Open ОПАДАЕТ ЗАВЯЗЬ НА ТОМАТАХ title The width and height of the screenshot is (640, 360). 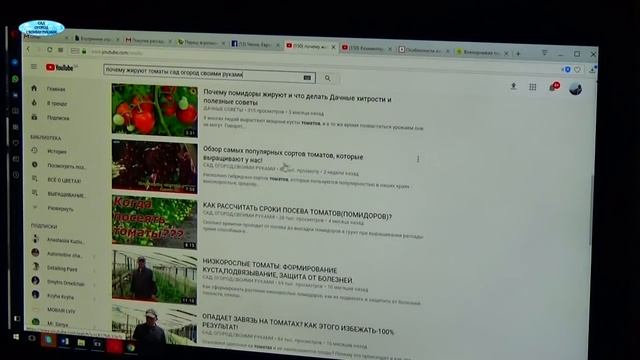[x=298, y=324]
